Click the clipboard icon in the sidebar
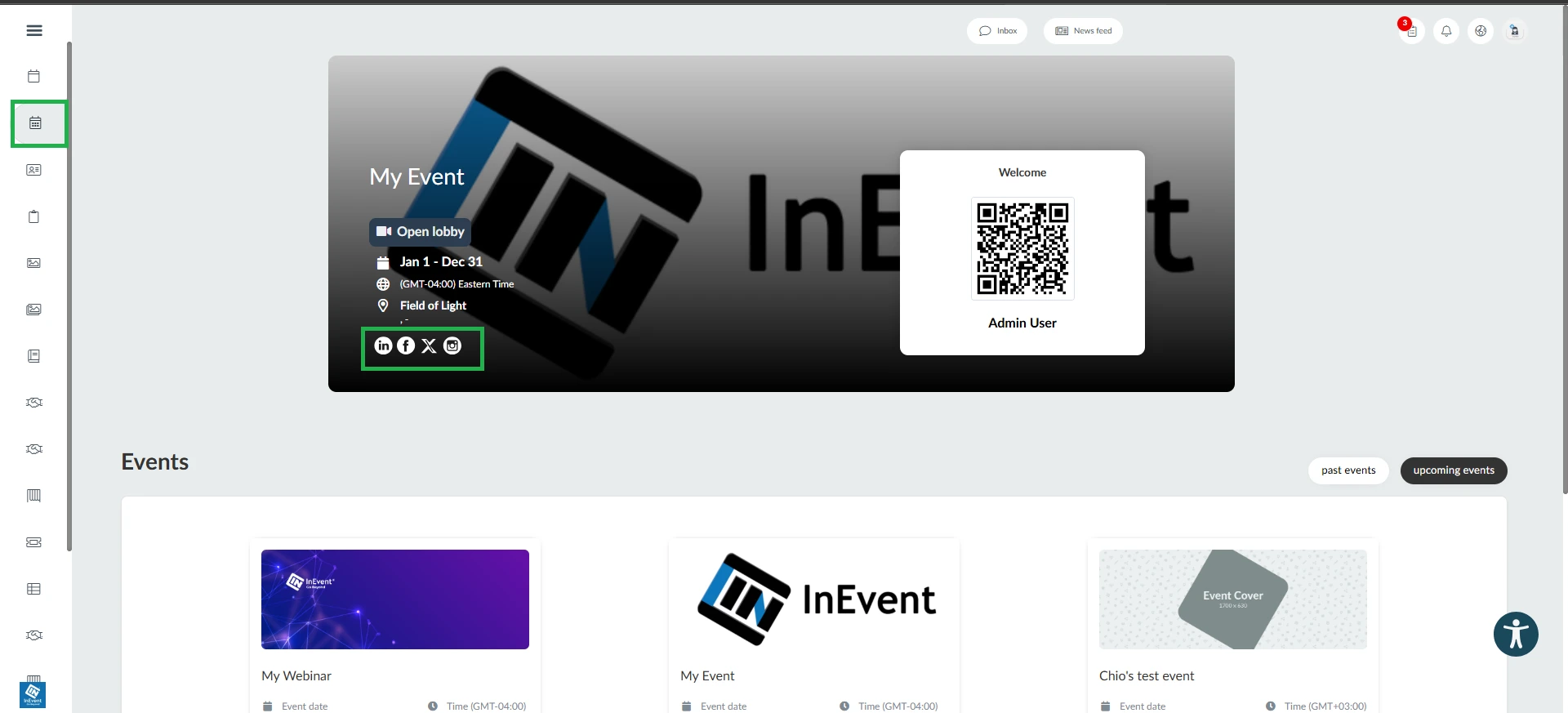Viewport: 1568px width, 713px height. 33,216
